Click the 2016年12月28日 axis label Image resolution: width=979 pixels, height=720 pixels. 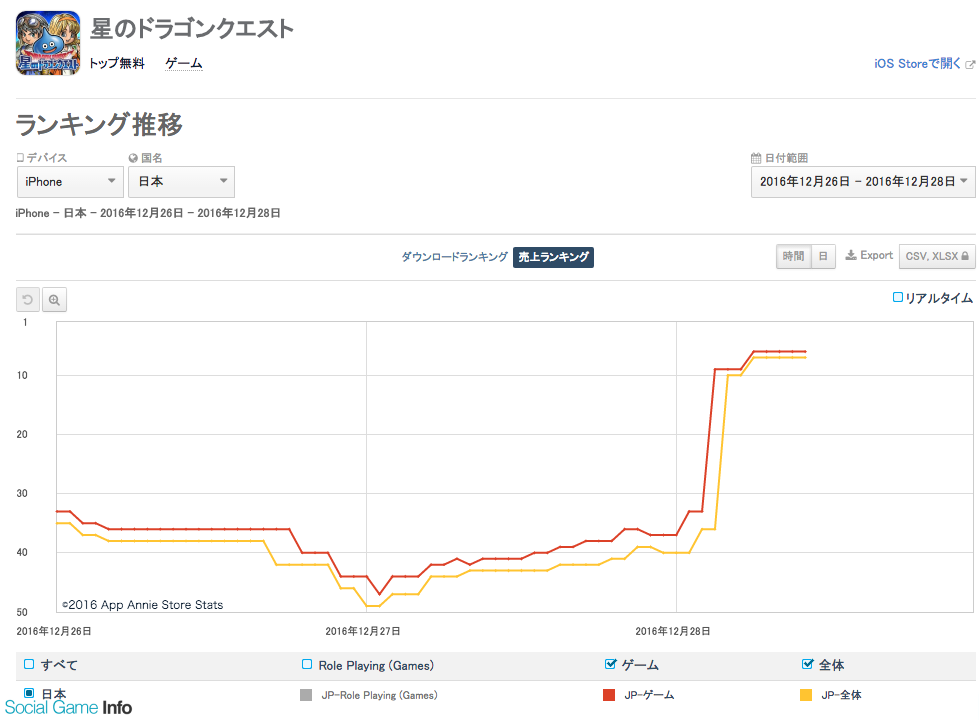coord(673,631)
